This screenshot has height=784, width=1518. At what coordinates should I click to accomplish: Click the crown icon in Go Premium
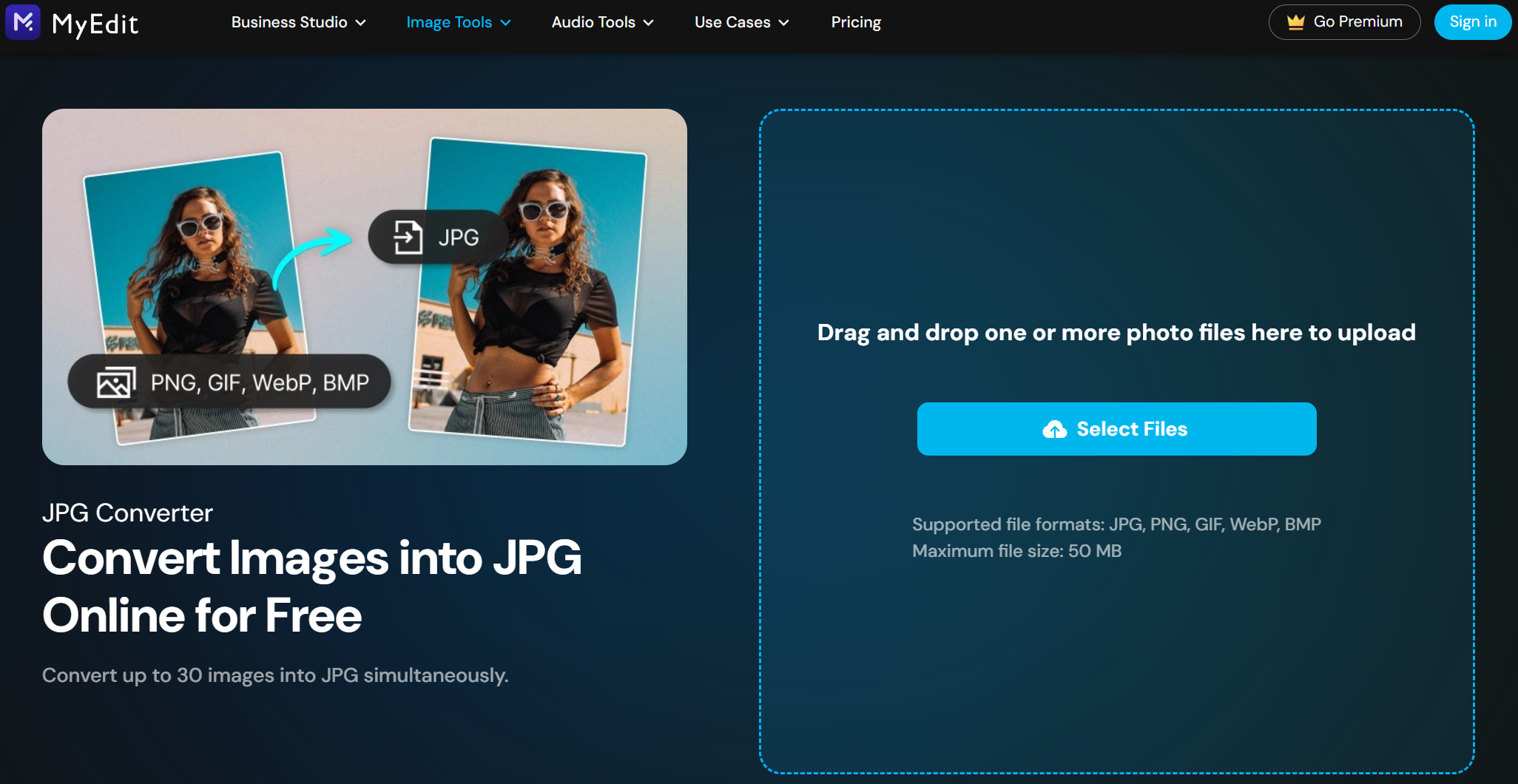click(x=1295, y=22)
